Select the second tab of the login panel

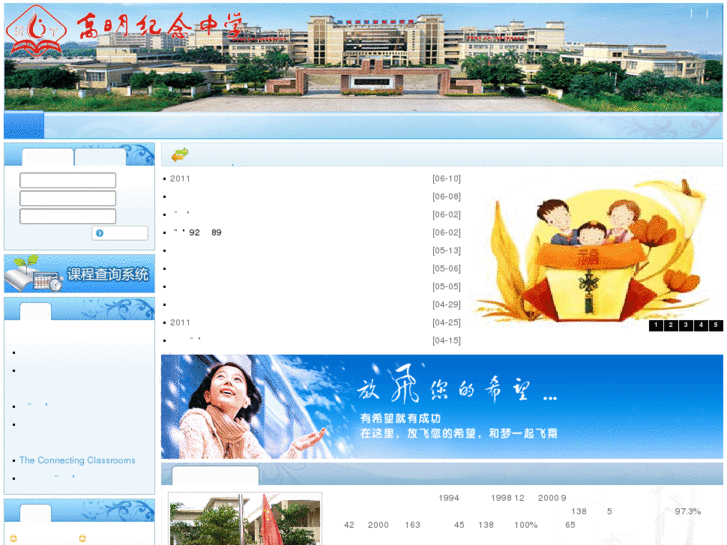click(100, 157)
